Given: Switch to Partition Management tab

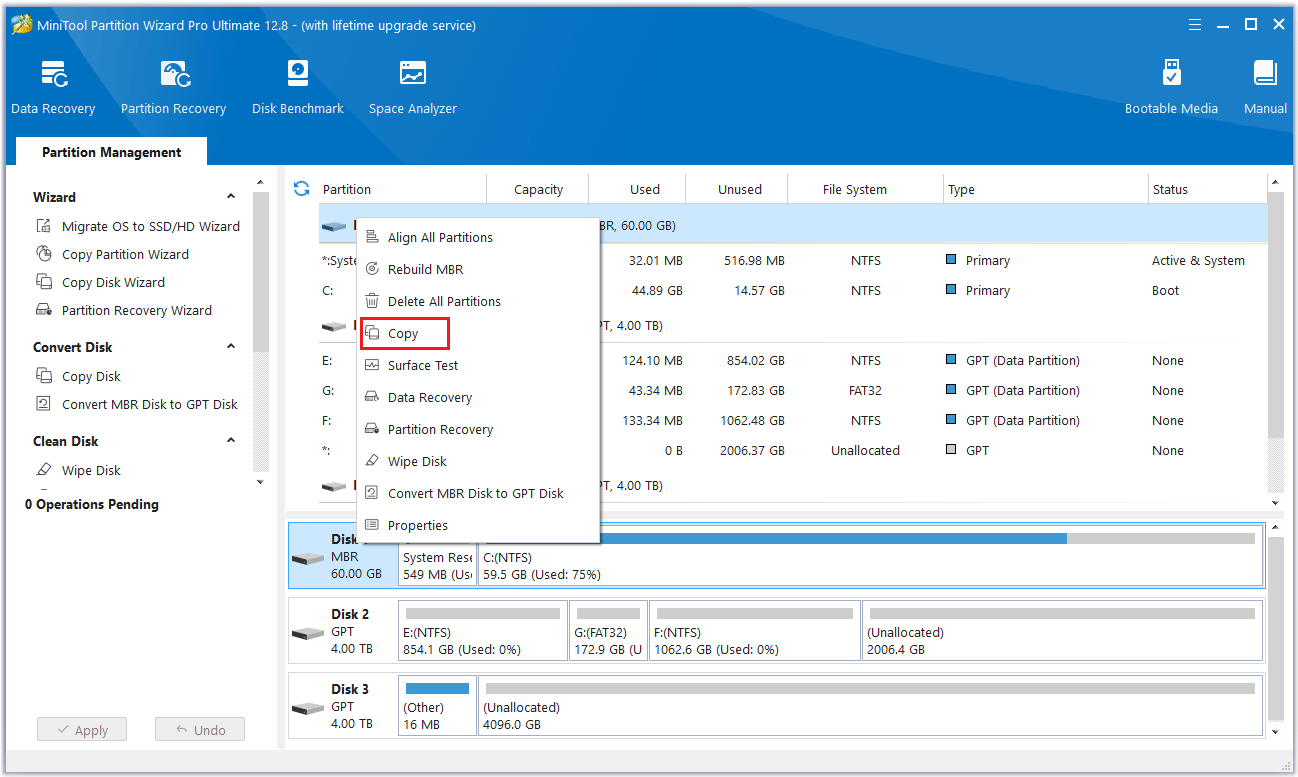Looking at the screenshot, I should tap(112, 152).
